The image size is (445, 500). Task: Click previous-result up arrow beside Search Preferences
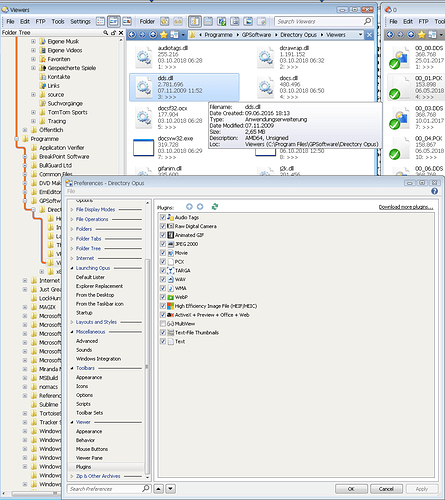[x=159, y=489]
